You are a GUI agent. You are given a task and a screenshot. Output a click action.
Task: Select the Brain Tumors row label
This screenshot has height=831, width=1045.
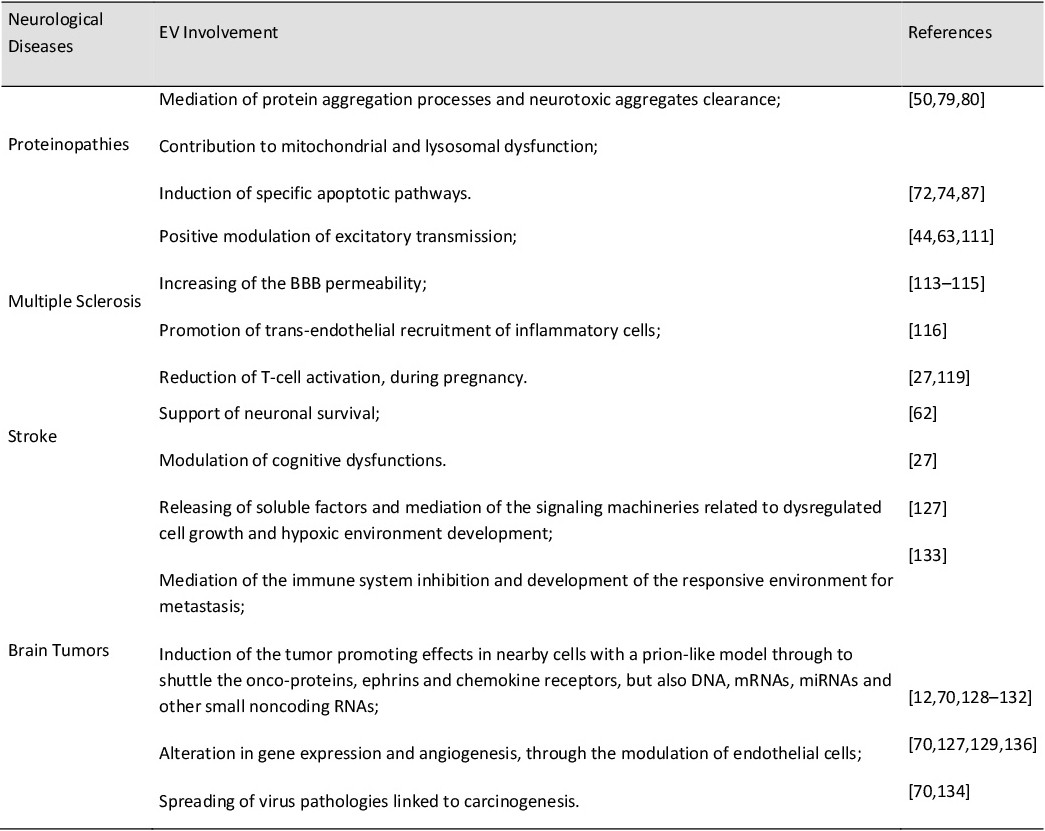pos(58,650)
